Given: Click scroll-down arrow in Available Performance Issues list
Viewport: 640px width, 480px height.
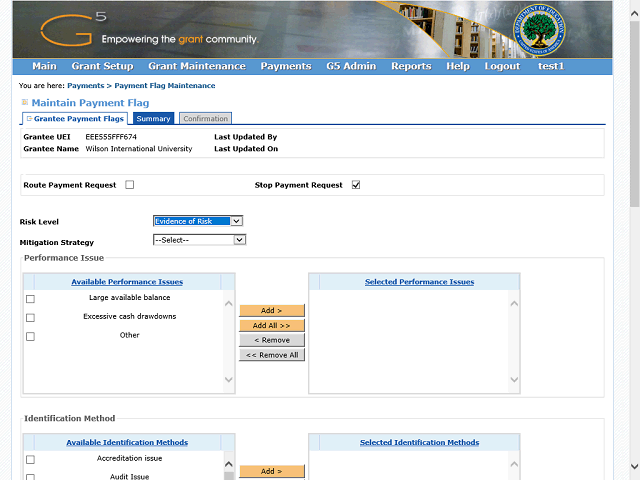Looking at the screenshot, I should pyautogui.click(x=228, y=380).
